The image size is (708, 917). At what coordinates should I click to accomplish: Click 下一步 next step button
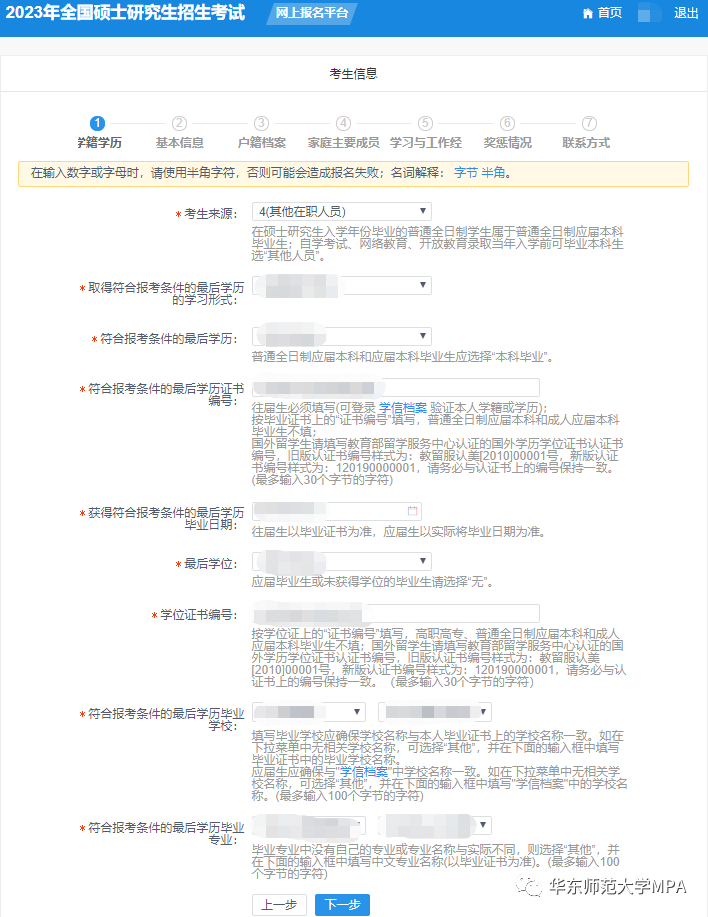(x=343, y=905)
